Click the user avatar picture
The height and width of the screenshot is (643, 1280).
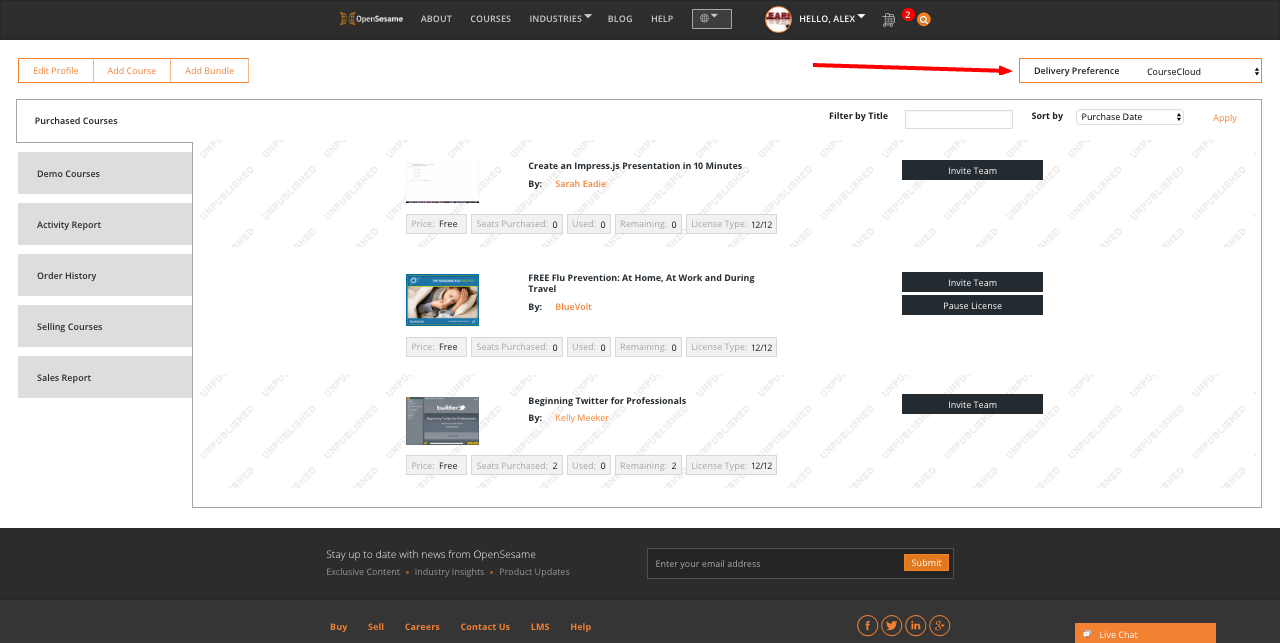point(779,19)
